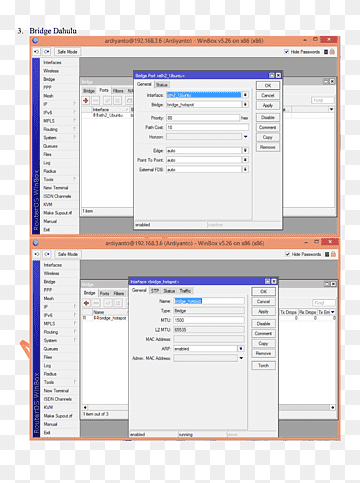Click the minus remove icon in upper Bridge Ports list
The height and width of the screenshot is (483, 360).
96,100
